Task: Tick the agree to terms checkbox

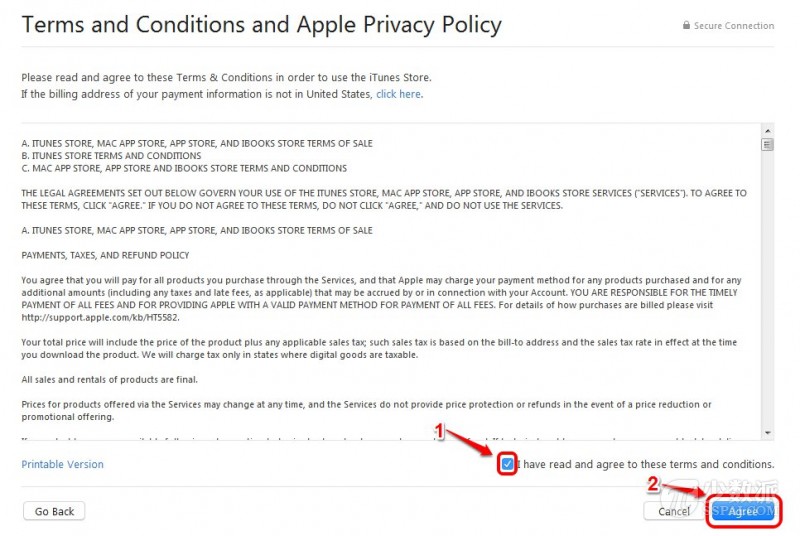Action: click(x=508, y=464)
